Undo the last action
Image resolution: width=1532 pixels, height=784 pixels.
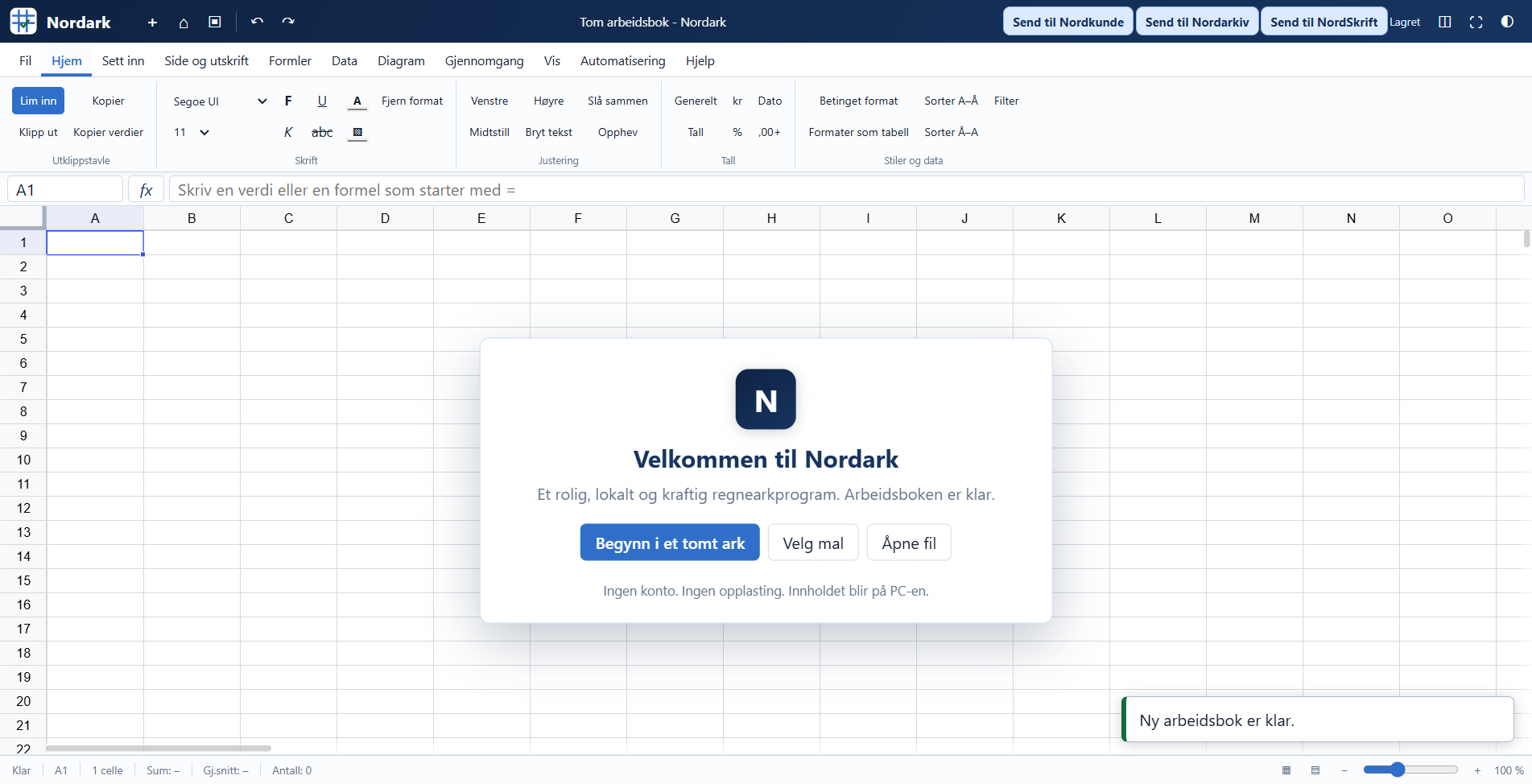(257, 22)
